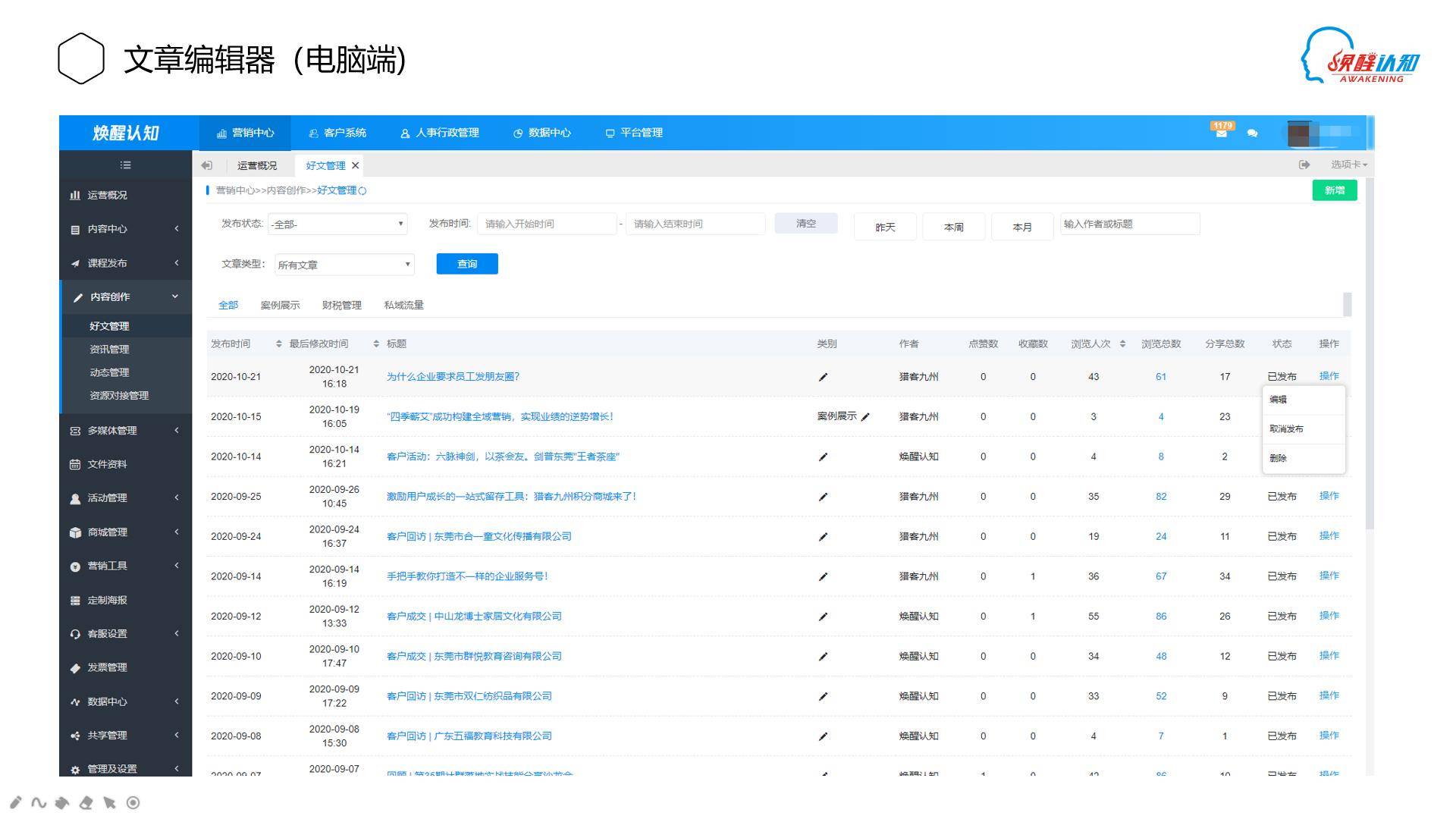This screenshot has height=819, width=1456.
Task: Click the green 新增 button
Action: coord(1334,190)
